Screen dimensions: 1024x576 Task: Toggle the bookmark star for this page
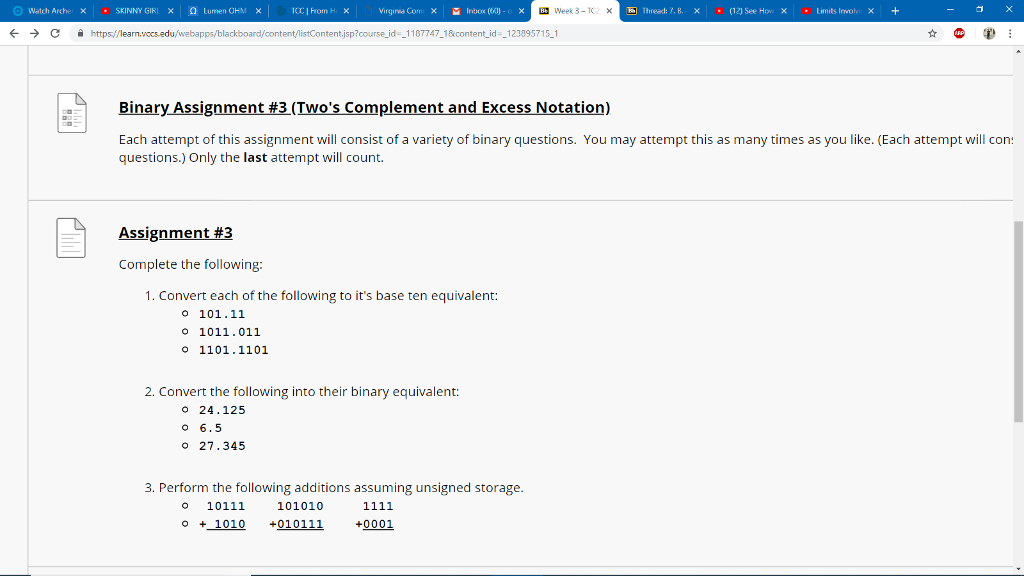(931, 32)
